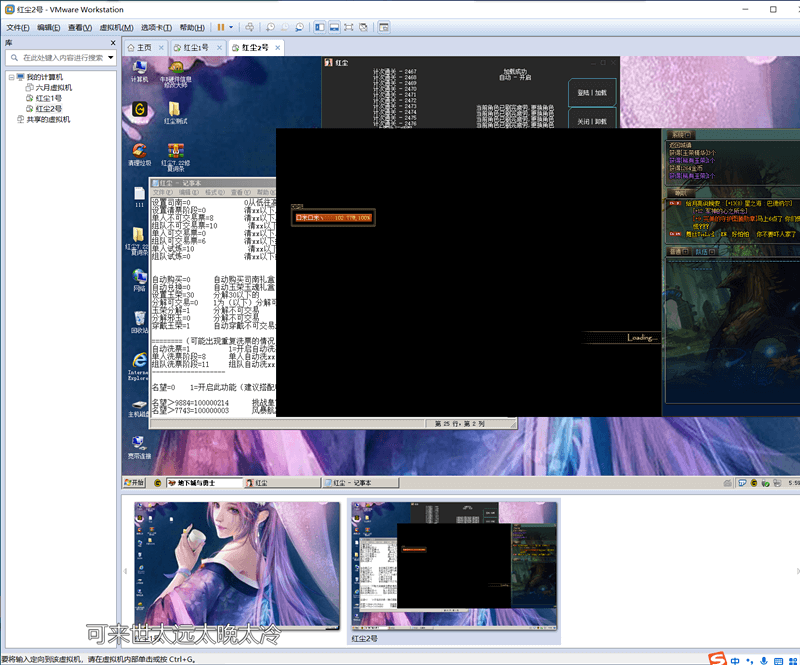
Task: Collapse the 我的计算机 tree node
Action: (x=11, y=77)
